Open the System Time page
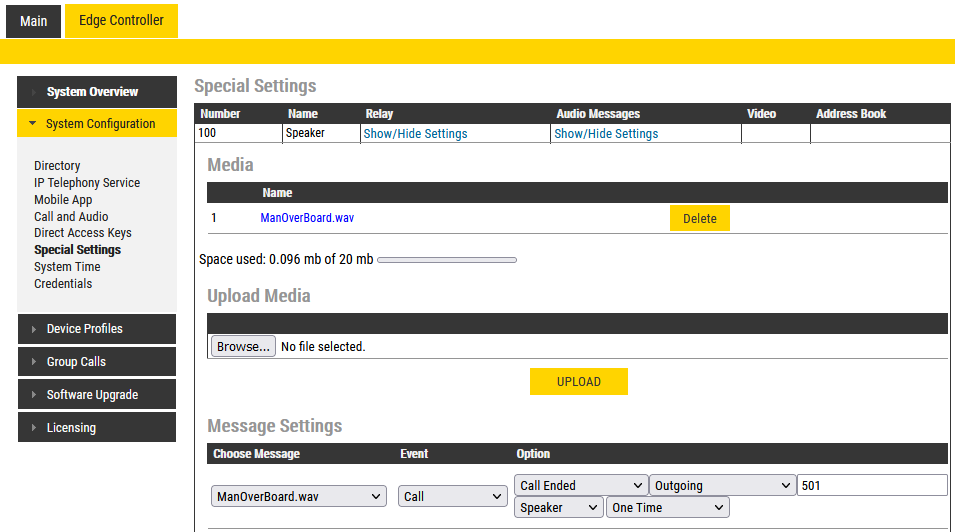 pos(67,267)
